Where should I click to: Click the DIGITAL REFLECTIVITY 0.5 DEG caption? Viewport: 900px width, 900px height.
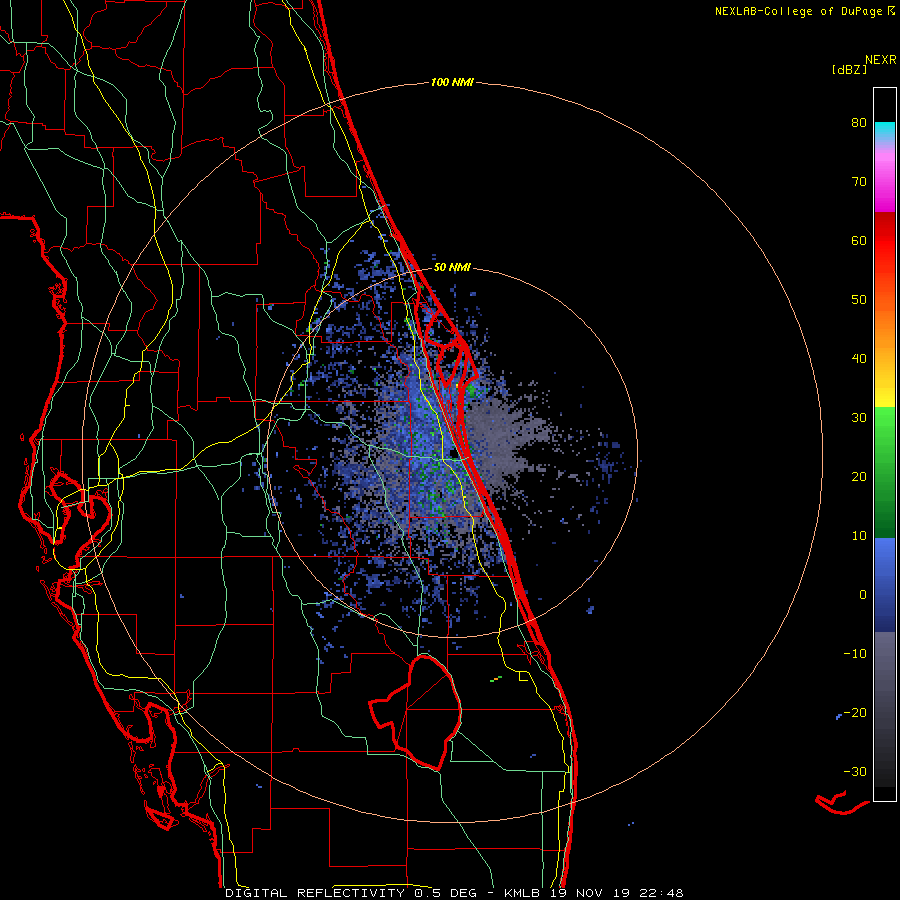[356, 893]
